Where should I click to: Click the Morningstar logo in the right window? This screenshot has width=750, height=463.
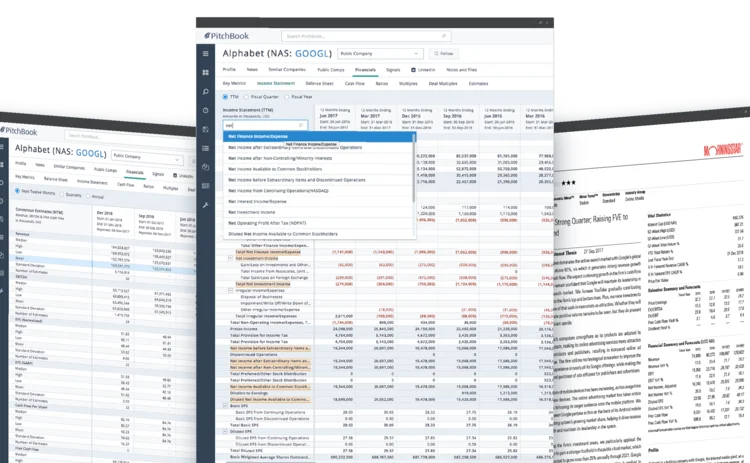tap(723, 150)
